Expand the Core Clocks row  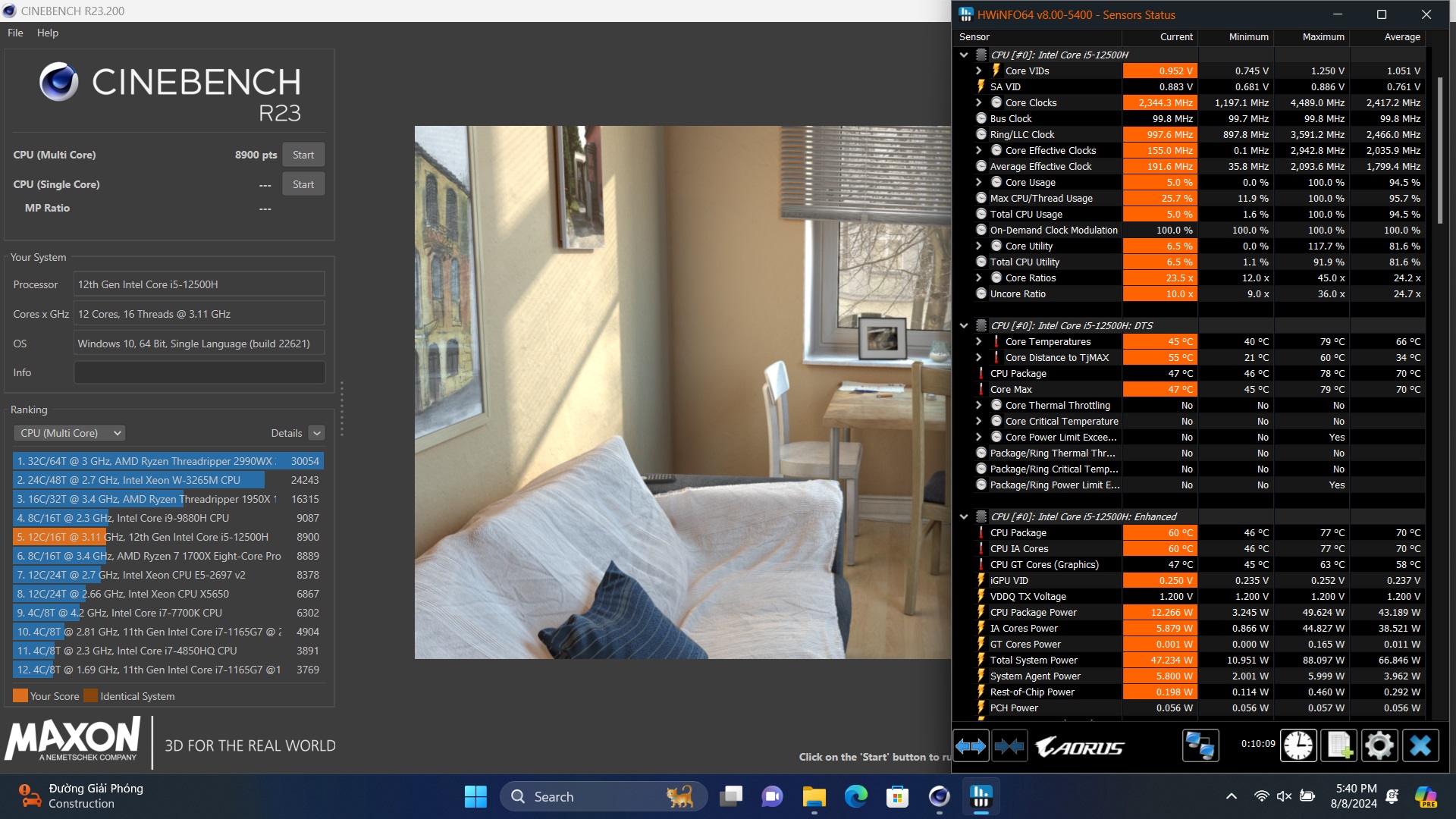[978, 102]
